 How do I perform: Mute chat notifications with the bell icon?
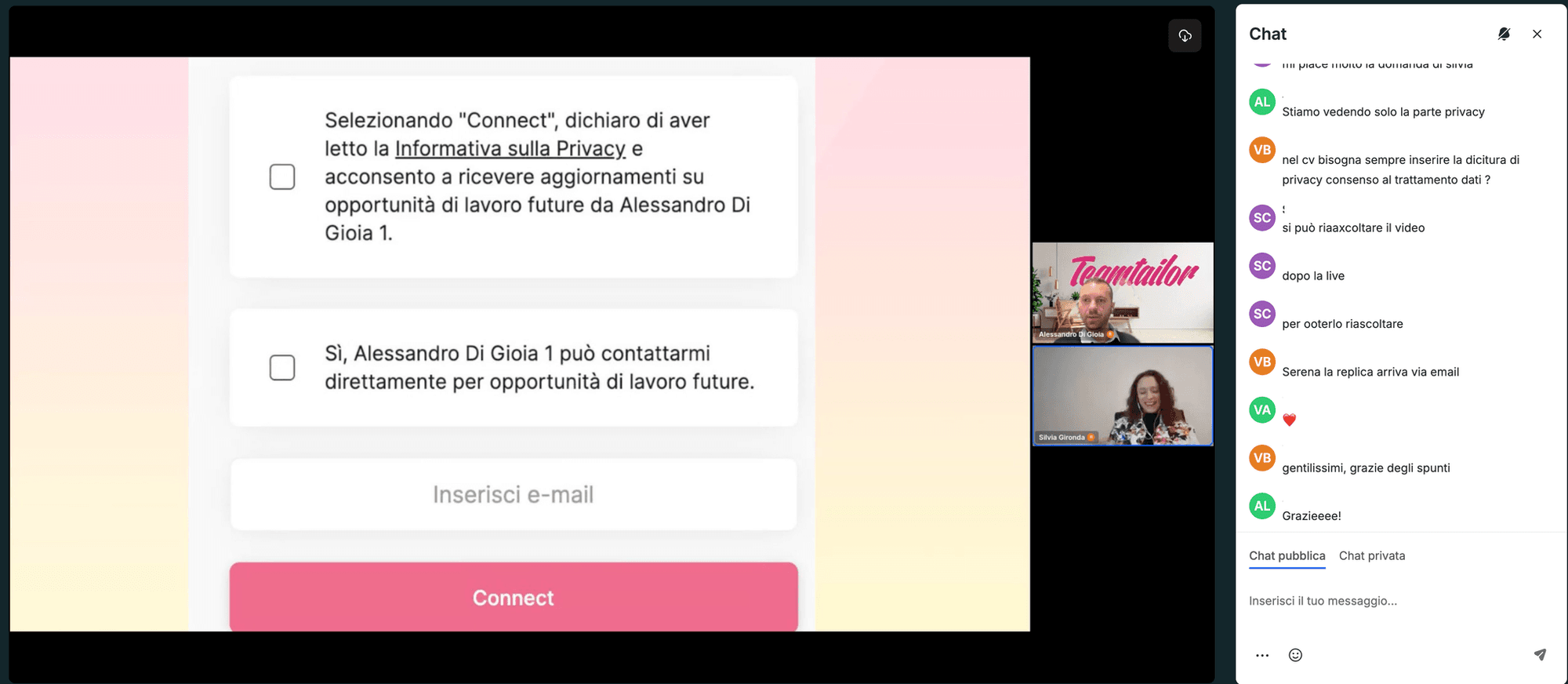coord(1503,34)
